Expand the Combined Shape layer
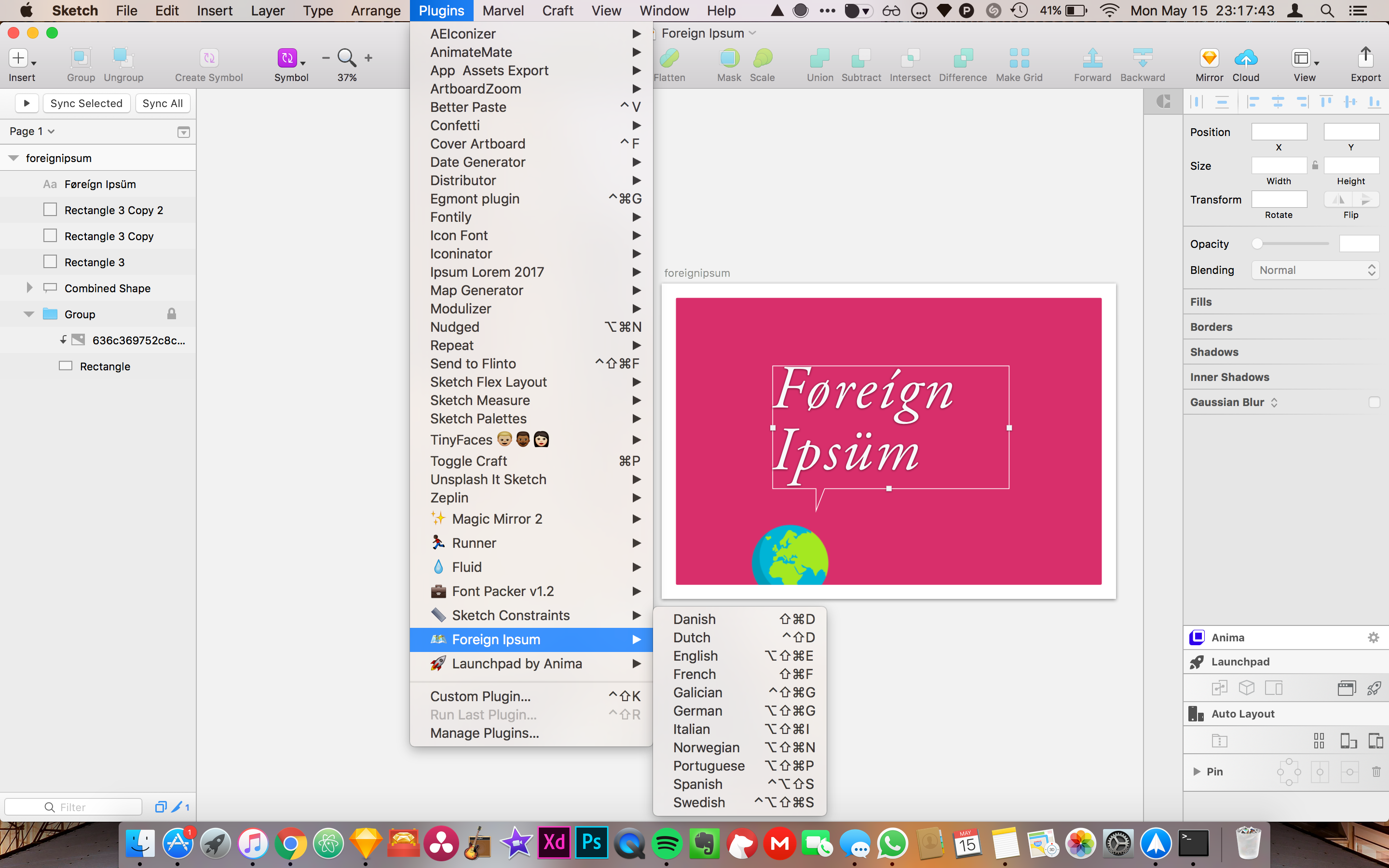Image resolution: width=1389 pixels, height=868 pixels. click(x=29, y=287)
